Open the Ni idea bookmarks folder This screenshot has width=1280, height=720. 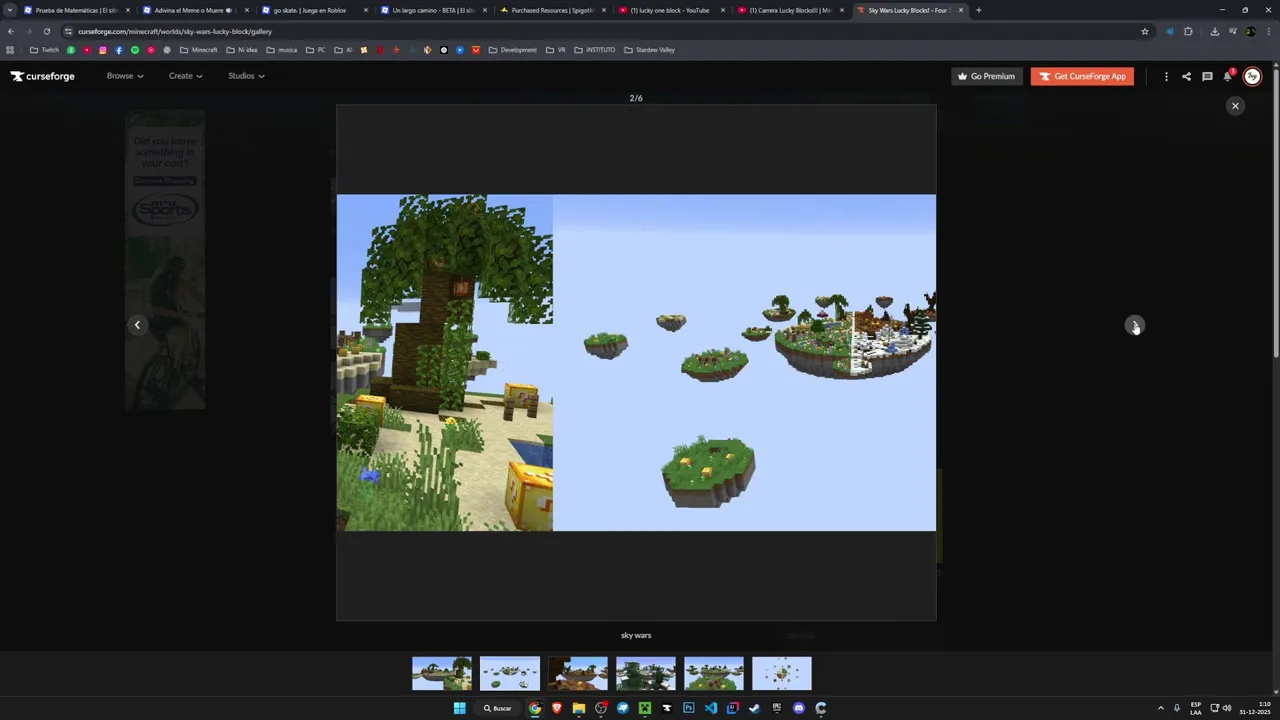tap(242, 50)
